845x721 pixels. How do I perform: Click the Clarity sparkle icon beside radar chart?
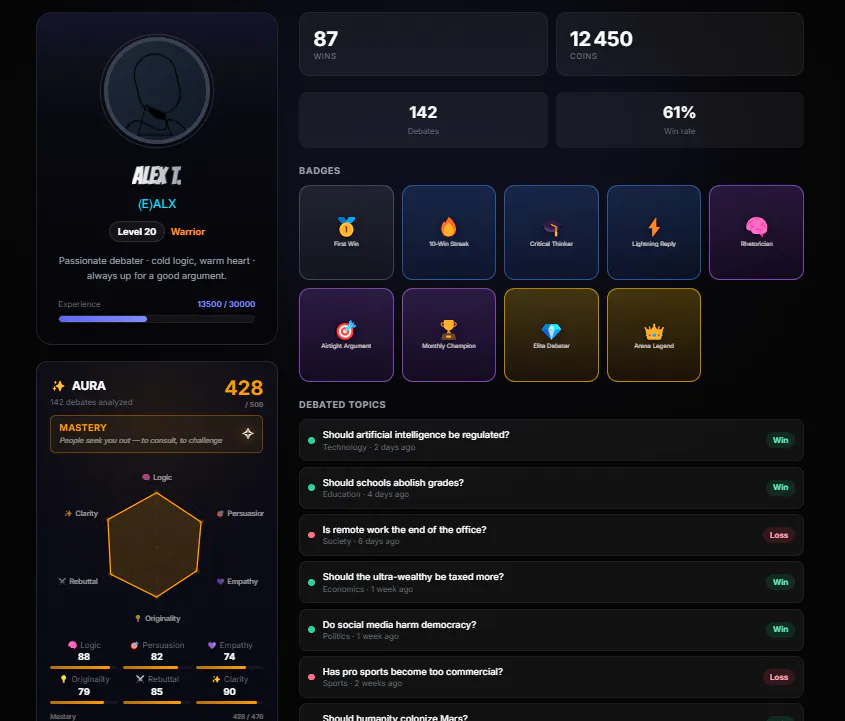(68, 514)
